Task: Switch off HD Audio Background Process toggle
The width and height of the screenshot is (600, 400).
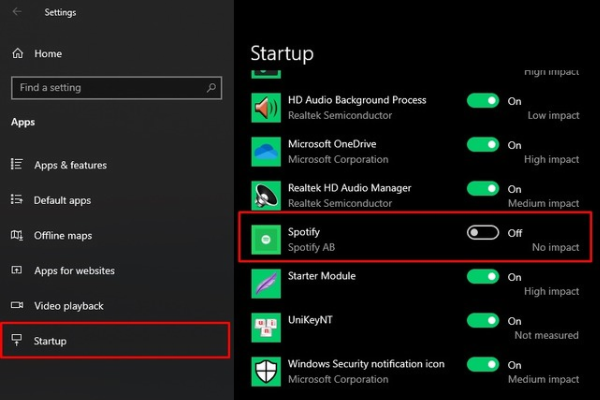Action: pyautogui.click(x=483, y=101)
